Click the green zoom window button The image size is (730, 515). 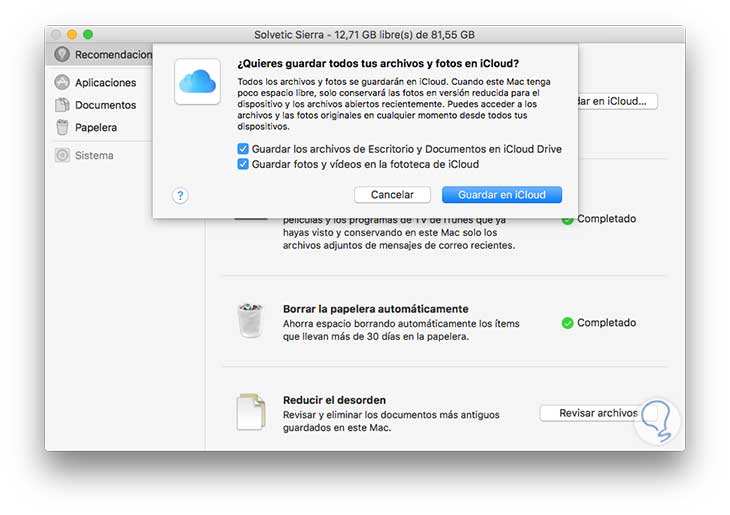(x=88, y=34)
